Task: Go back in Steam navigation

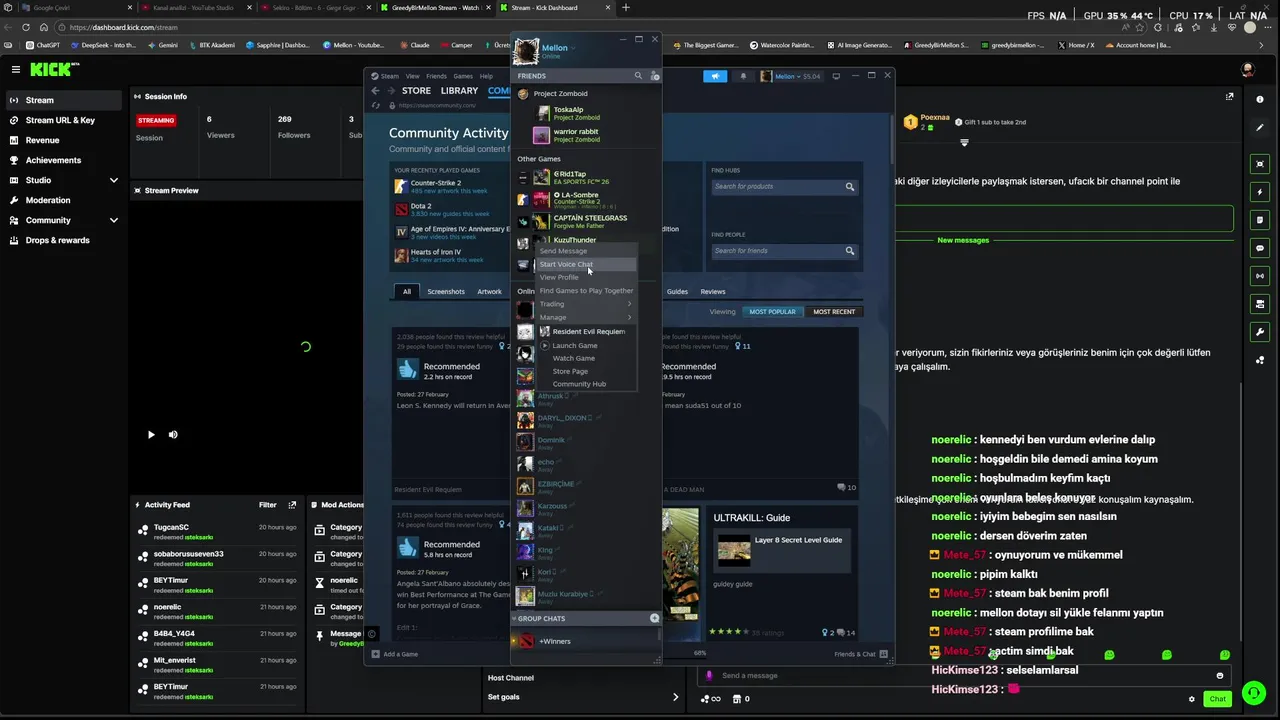Action: point(376,91)
